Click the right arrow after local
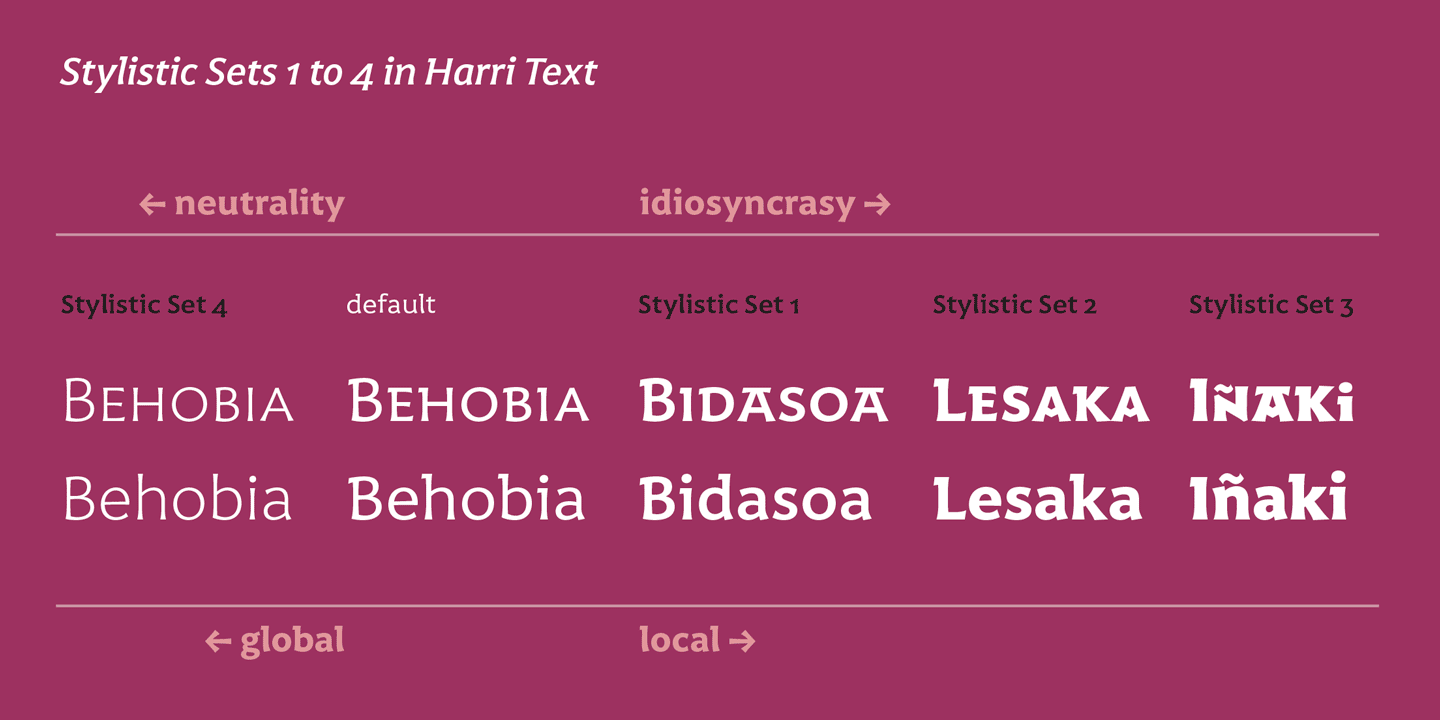 tap(742, 641)
